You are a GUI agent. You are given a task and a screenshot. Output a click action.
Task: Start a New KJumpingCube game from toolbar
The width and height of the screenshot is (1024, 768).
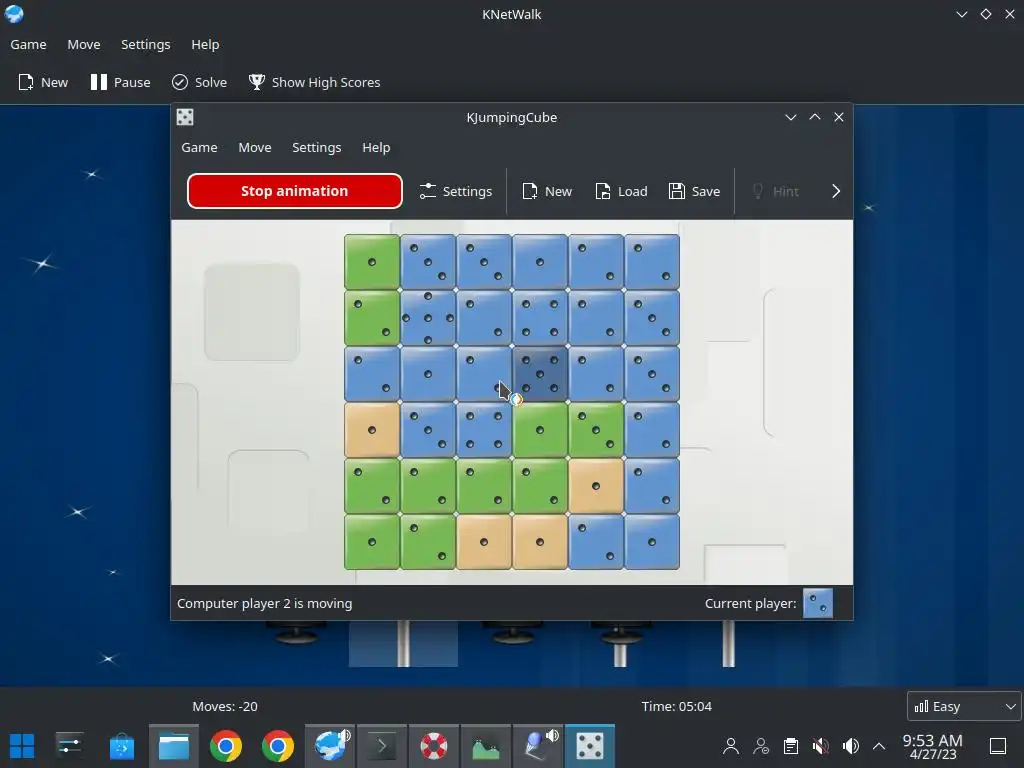pyautogui.click(x=547, y=191)
